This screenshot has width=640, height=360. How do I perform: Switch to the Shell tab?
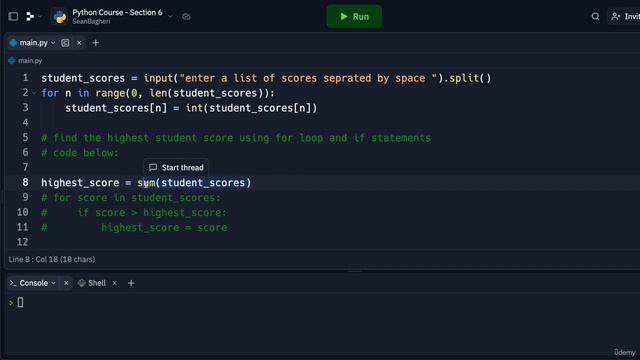92,283
